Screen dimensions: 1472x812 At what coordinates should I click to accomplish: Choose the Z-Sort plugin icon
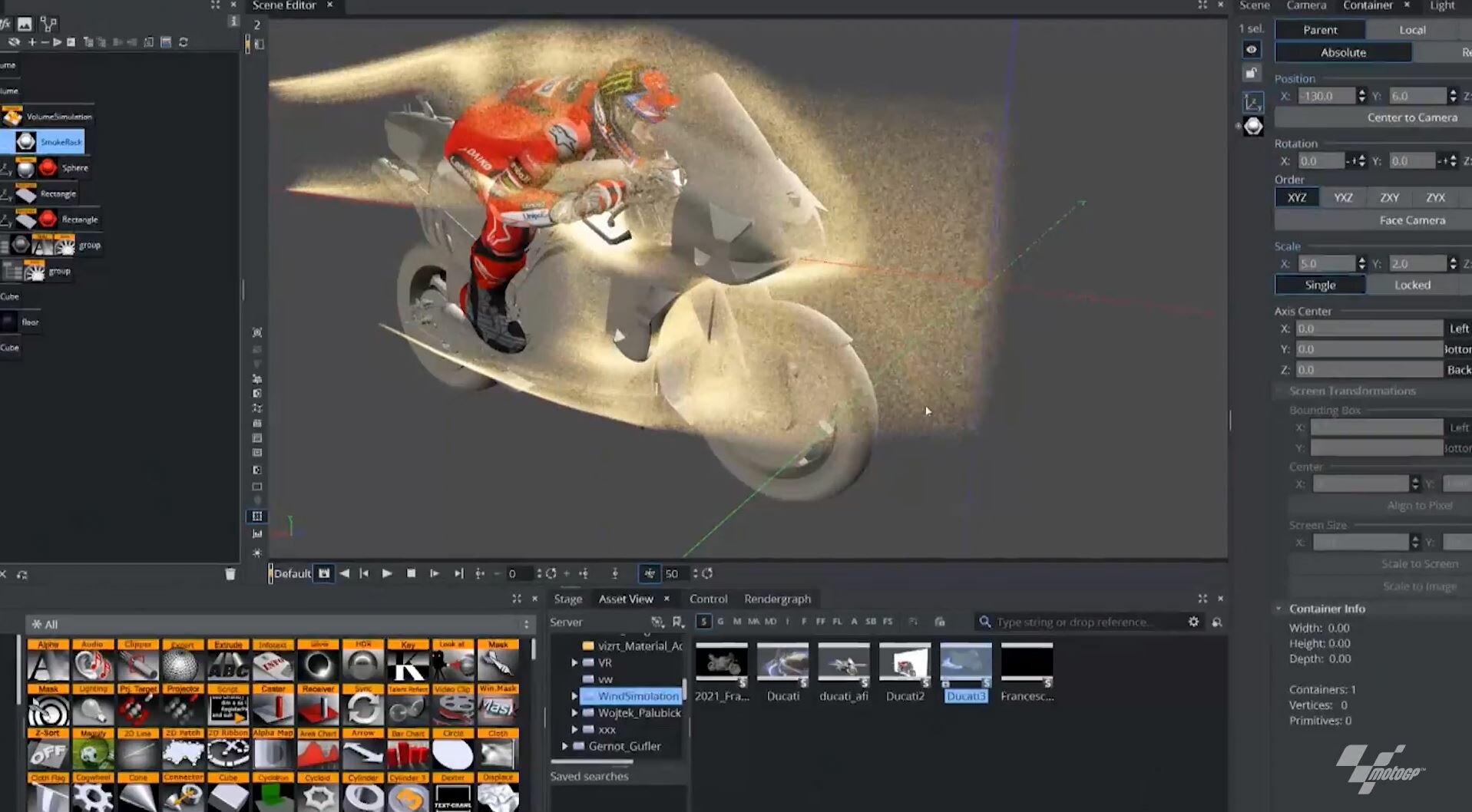[x=48, y=750]
